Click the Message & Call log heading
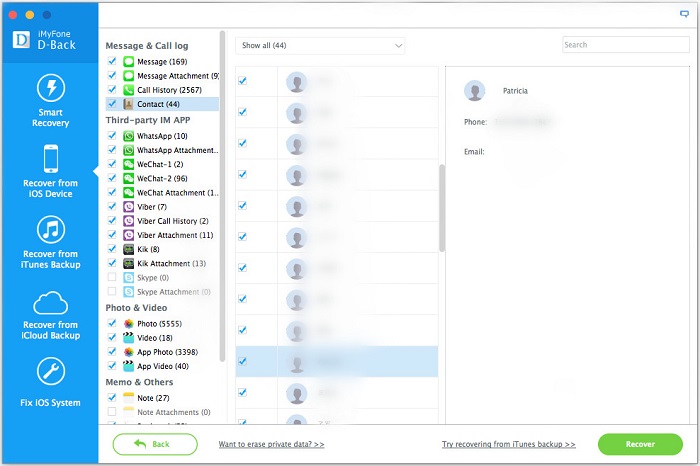The height and width of the screenshot is (466, 700). point(147,46)
